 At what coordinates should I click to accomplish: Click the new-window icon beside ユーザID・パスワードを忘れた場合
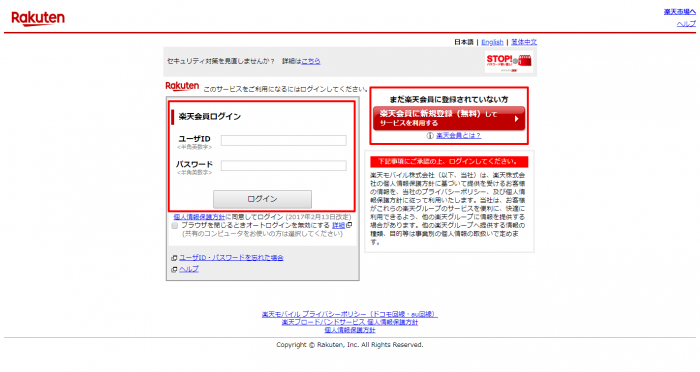click(x=175, y=258)
